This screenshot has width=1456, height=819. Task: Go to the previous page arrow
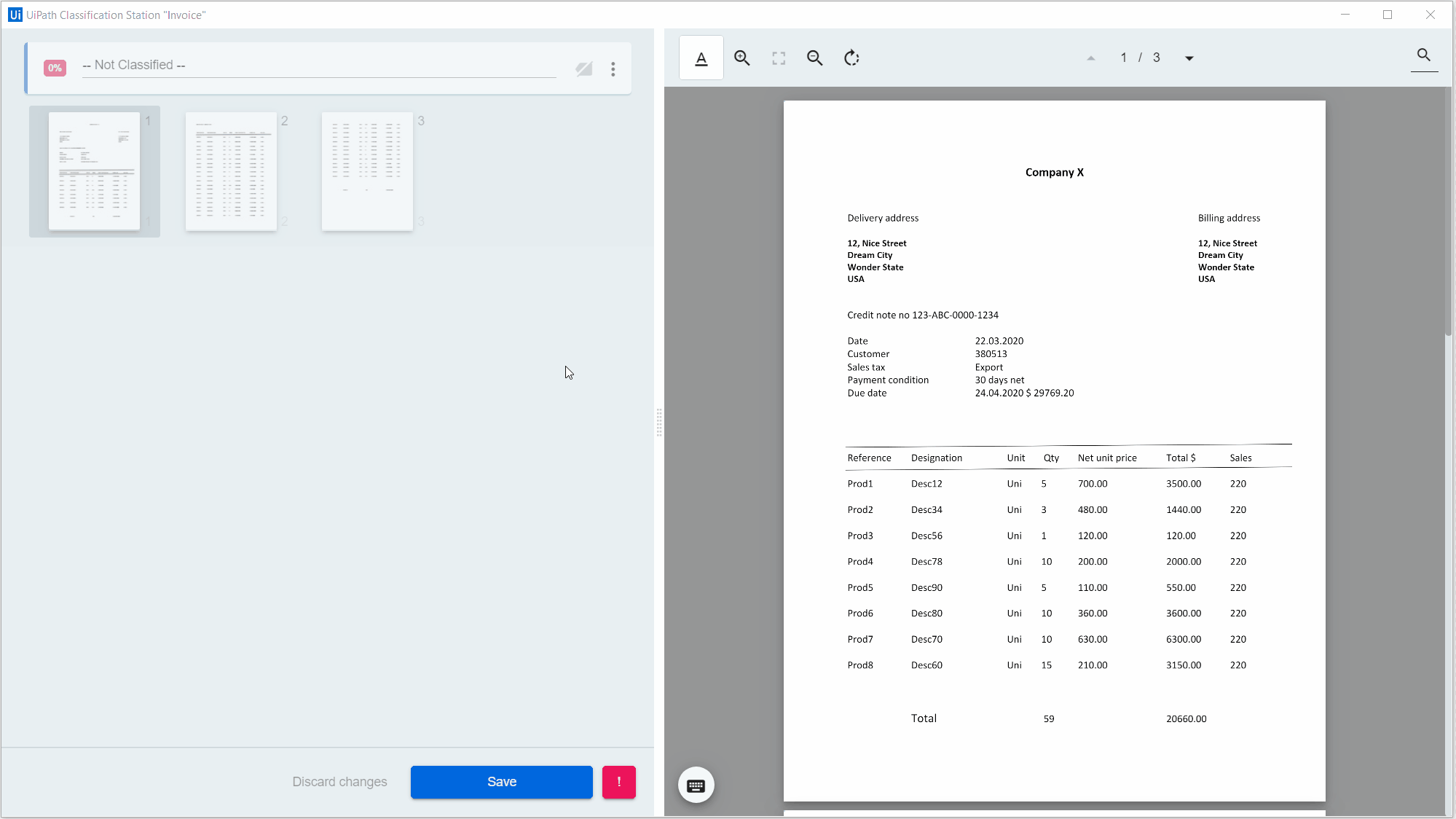[x=1090, y=58]
